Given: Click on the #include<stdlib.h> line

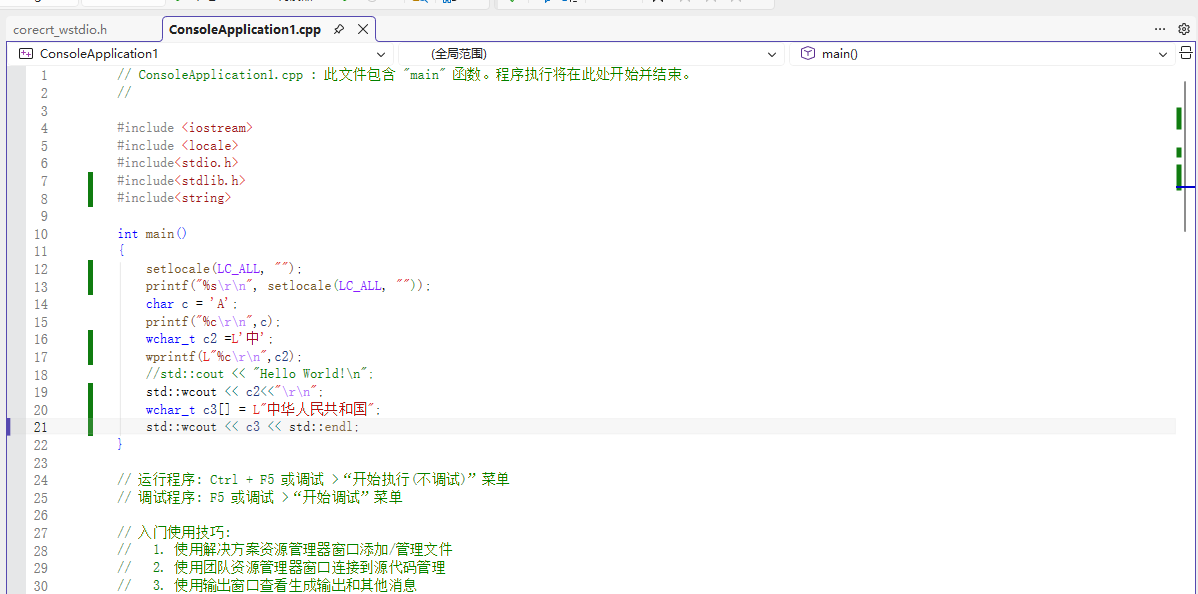Looking at the screenshot, I should [x=182, y=180].
